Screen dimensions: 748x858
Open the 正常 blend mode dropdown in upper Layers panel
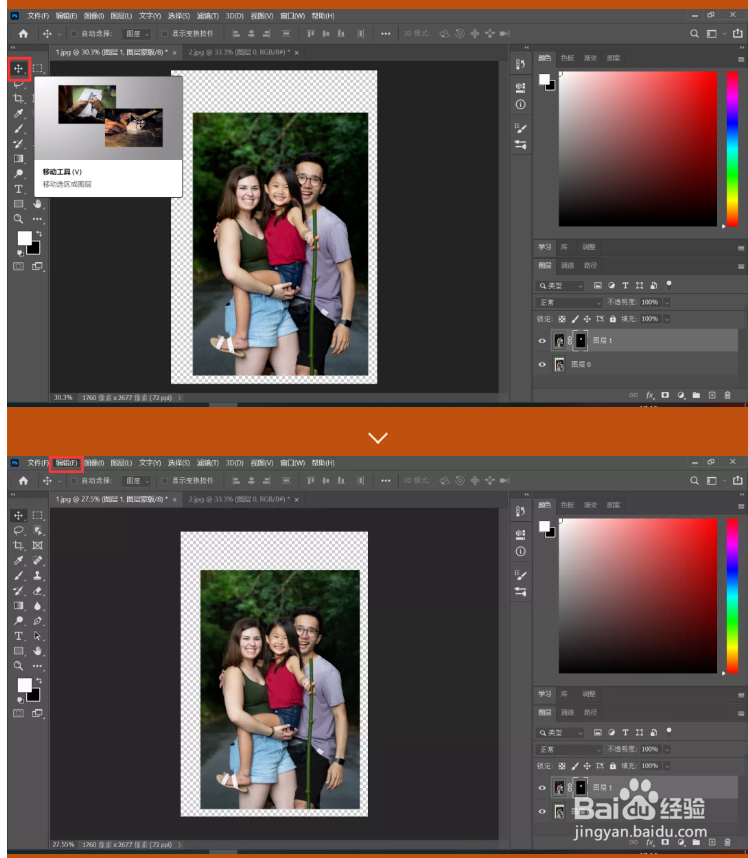569,303
